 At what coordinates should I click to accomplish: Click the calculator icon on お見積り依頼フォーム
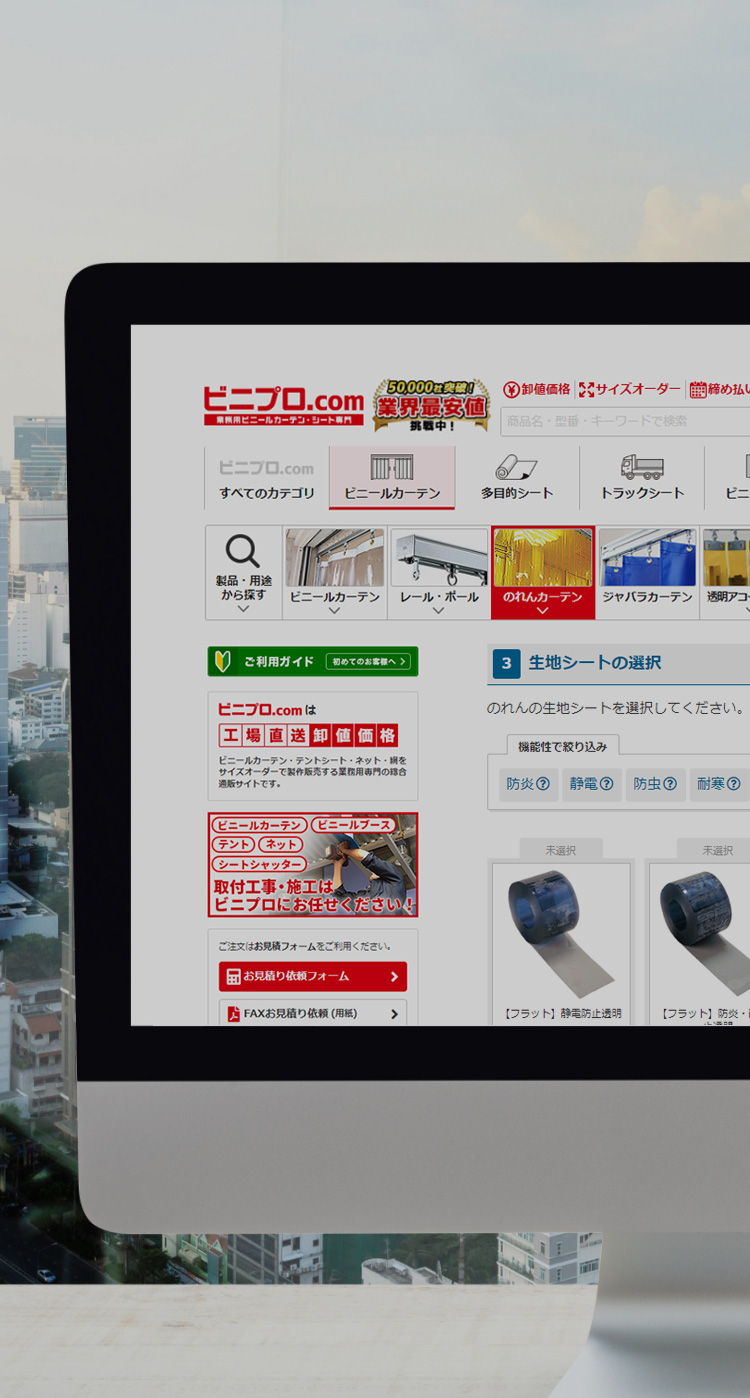tap(233, 976)
